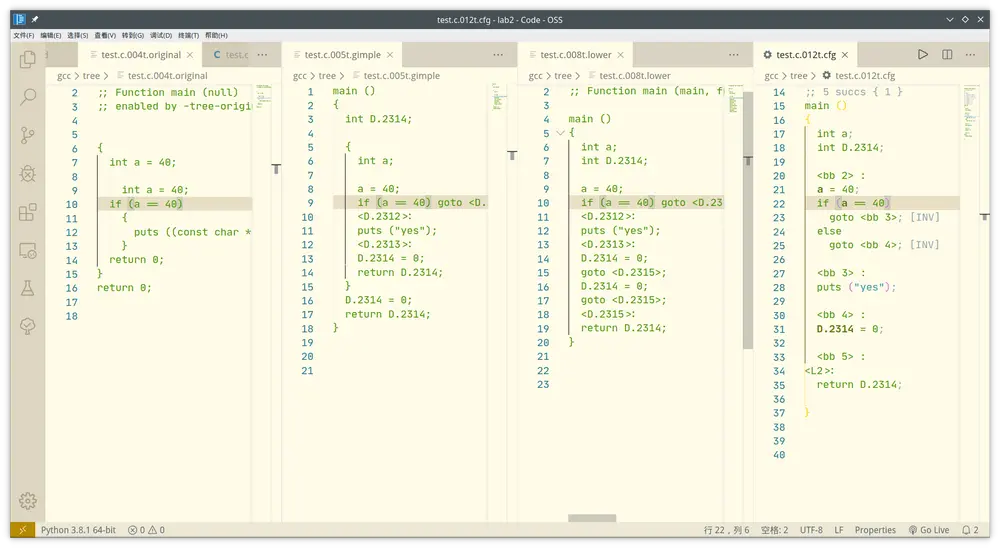This screenshot has width=1000, height=548.
Task: Select the test.c.008t.lower tab
Action: (x=575, y=55)
